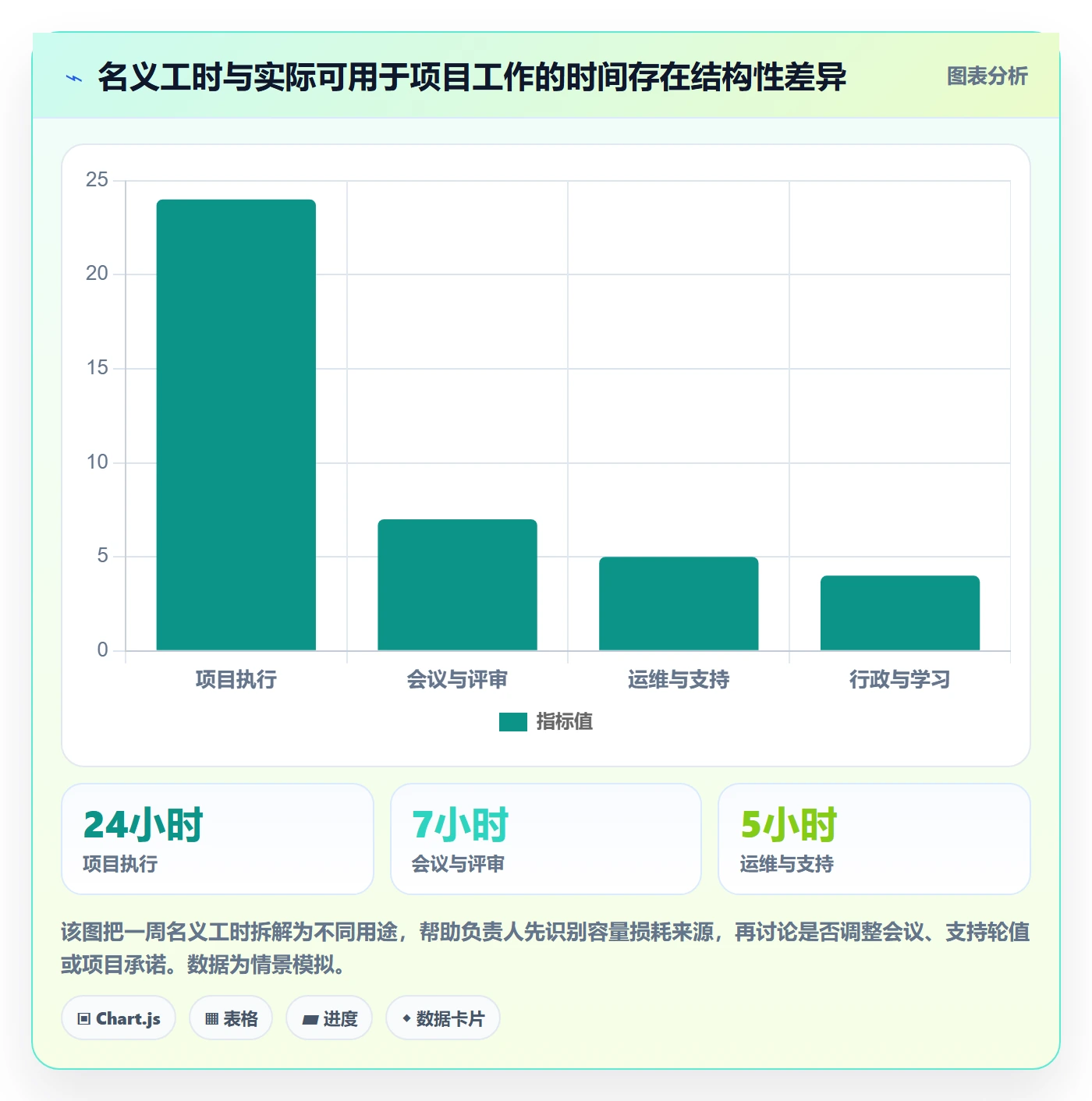1092x1101 pixels.
Task: Select the 行政与学习 chart bar
Action: tap(900, 613)
